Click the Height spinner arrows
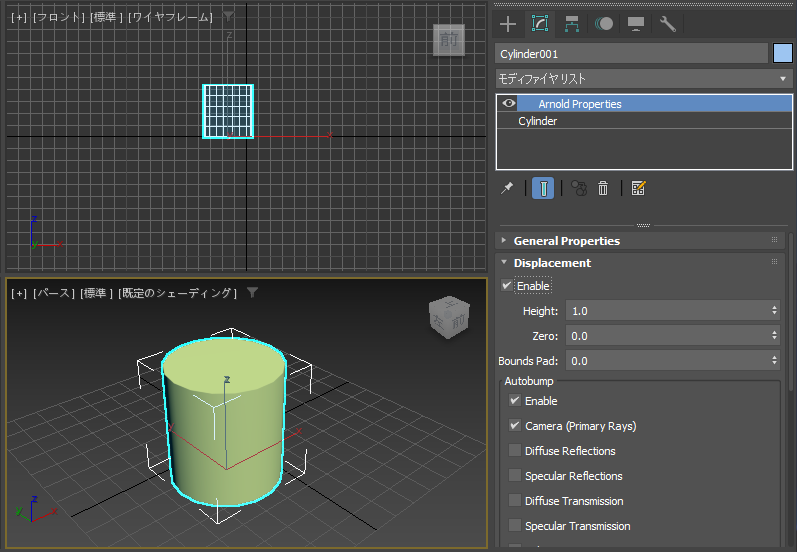797x552 pixels. pyautogui.click(x=774, y=311)
